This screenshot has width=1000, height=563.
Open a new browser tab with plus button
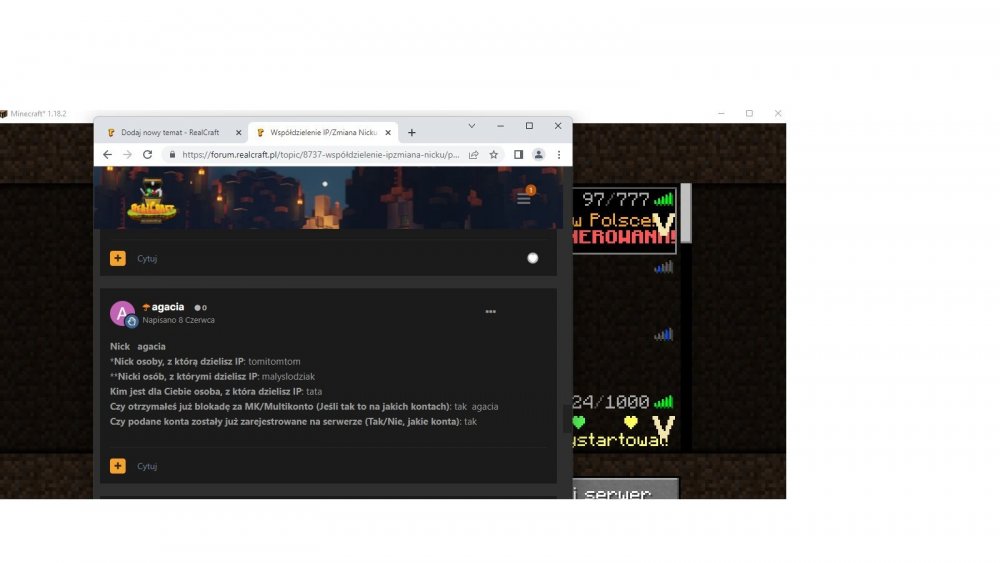(x=411, y=132)
